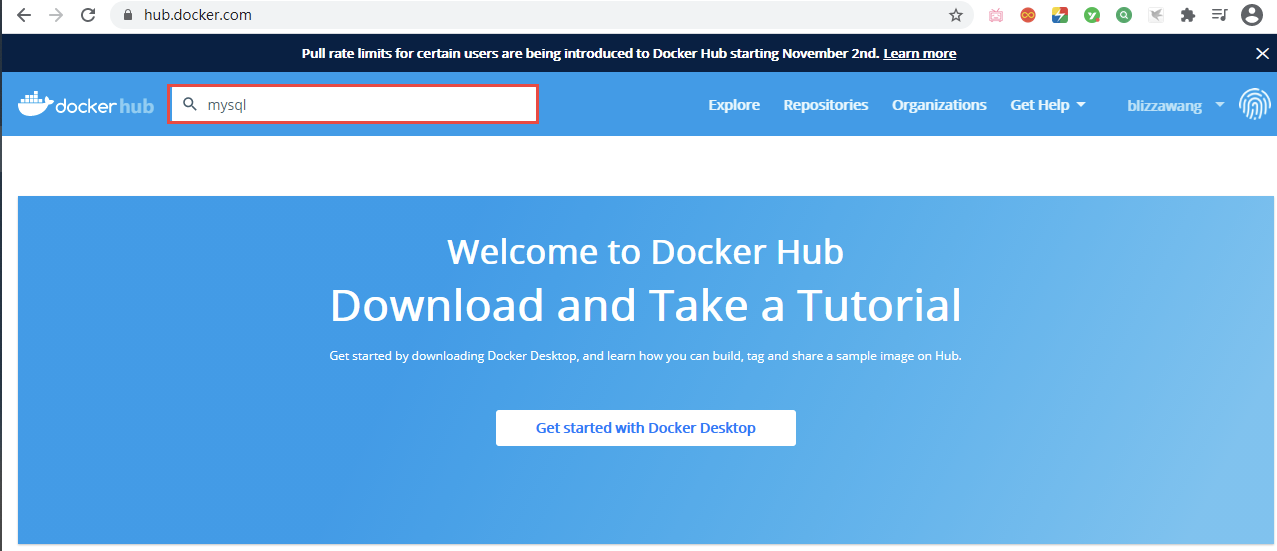Open the media control music-note icon
The image size is (1277, 551).
pos(1218,15)
